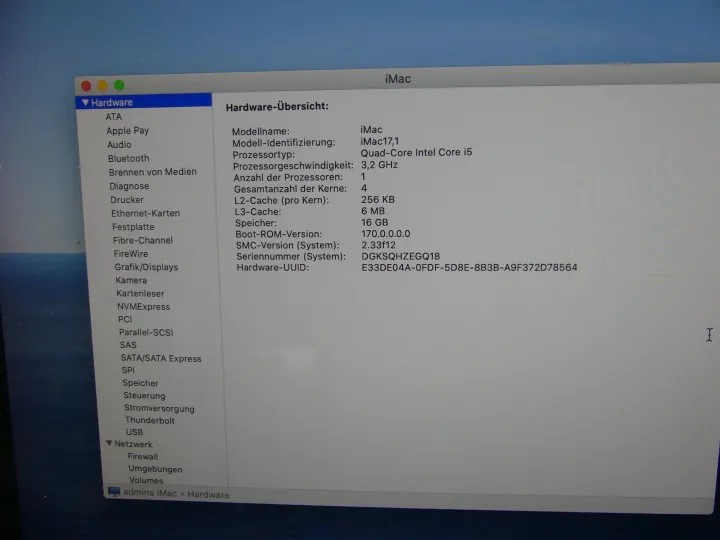The width and height of the screenshot is (720, 540).
Task: Select Thunderbolt entry
Action: pos(150,420)
